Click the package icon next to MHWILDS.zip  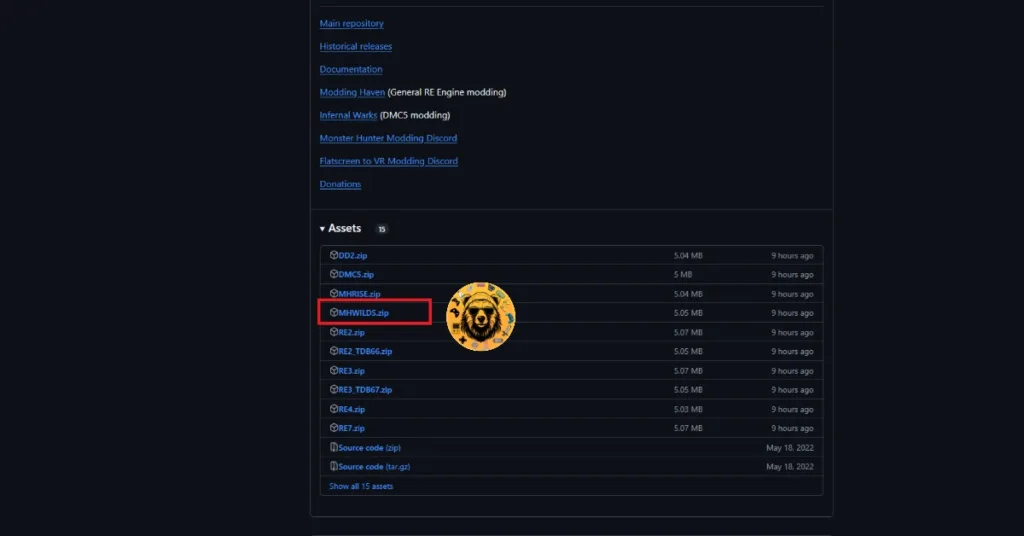pyautogui.click(x=334, y=313)
